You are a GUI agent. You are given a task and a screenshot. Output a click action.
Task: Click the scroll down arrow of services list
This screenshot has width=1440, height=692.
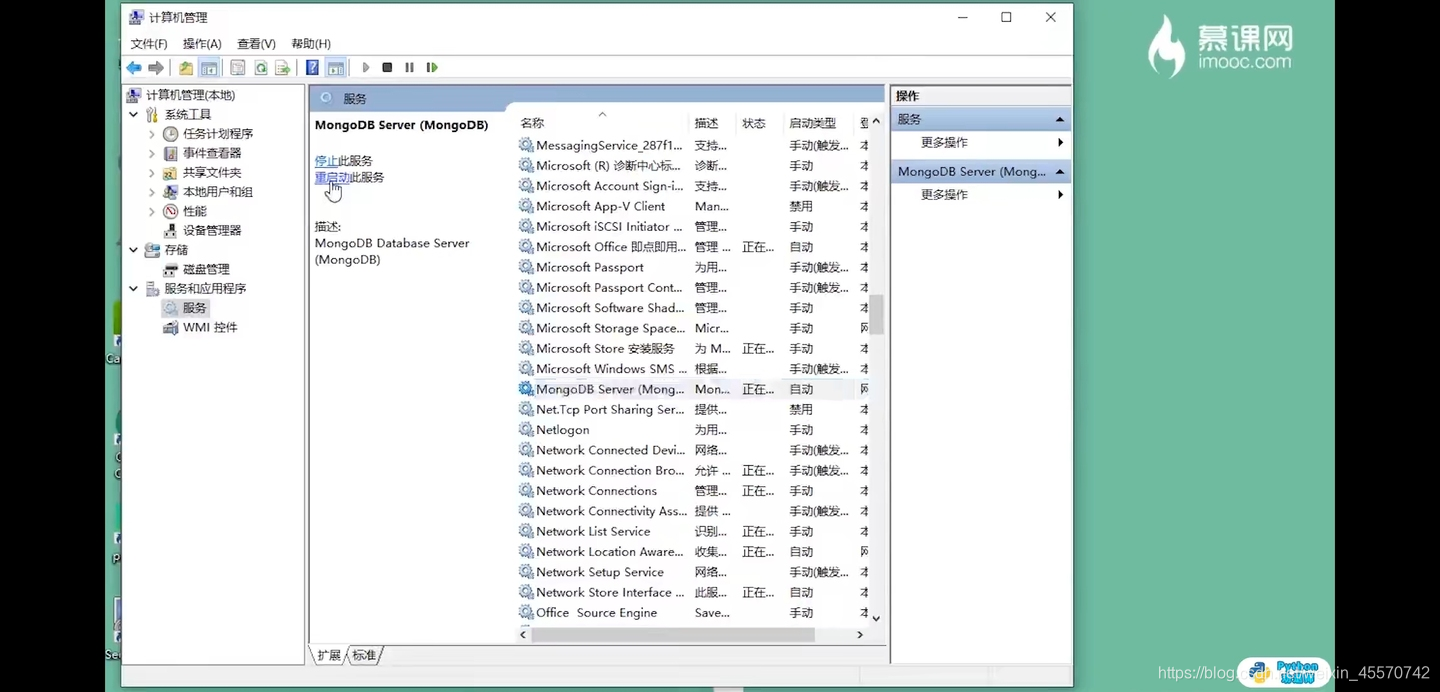(x=876, y=618)
